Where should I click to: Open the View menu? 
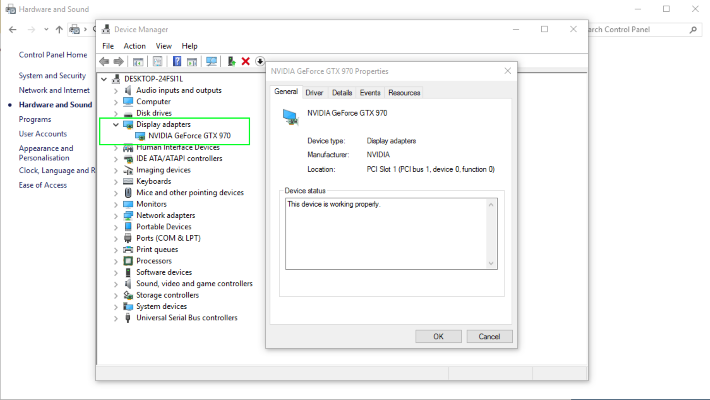tap(163, 46)
